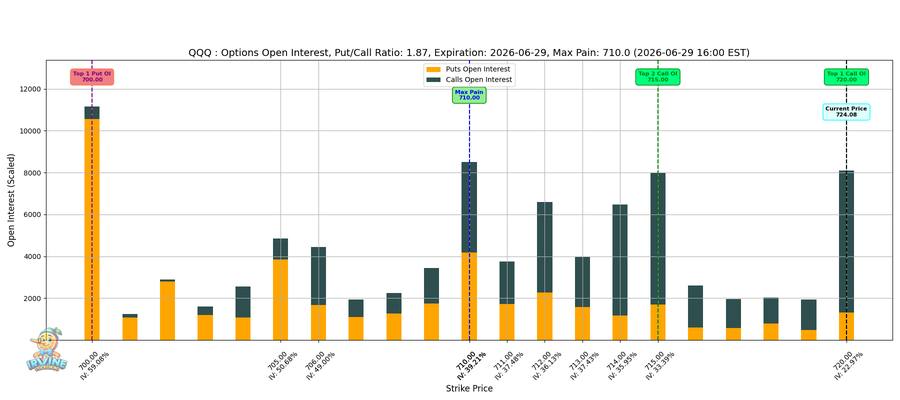
Task: Select the 'Puts Open Interest' legend label
Action: coord(477,69)
